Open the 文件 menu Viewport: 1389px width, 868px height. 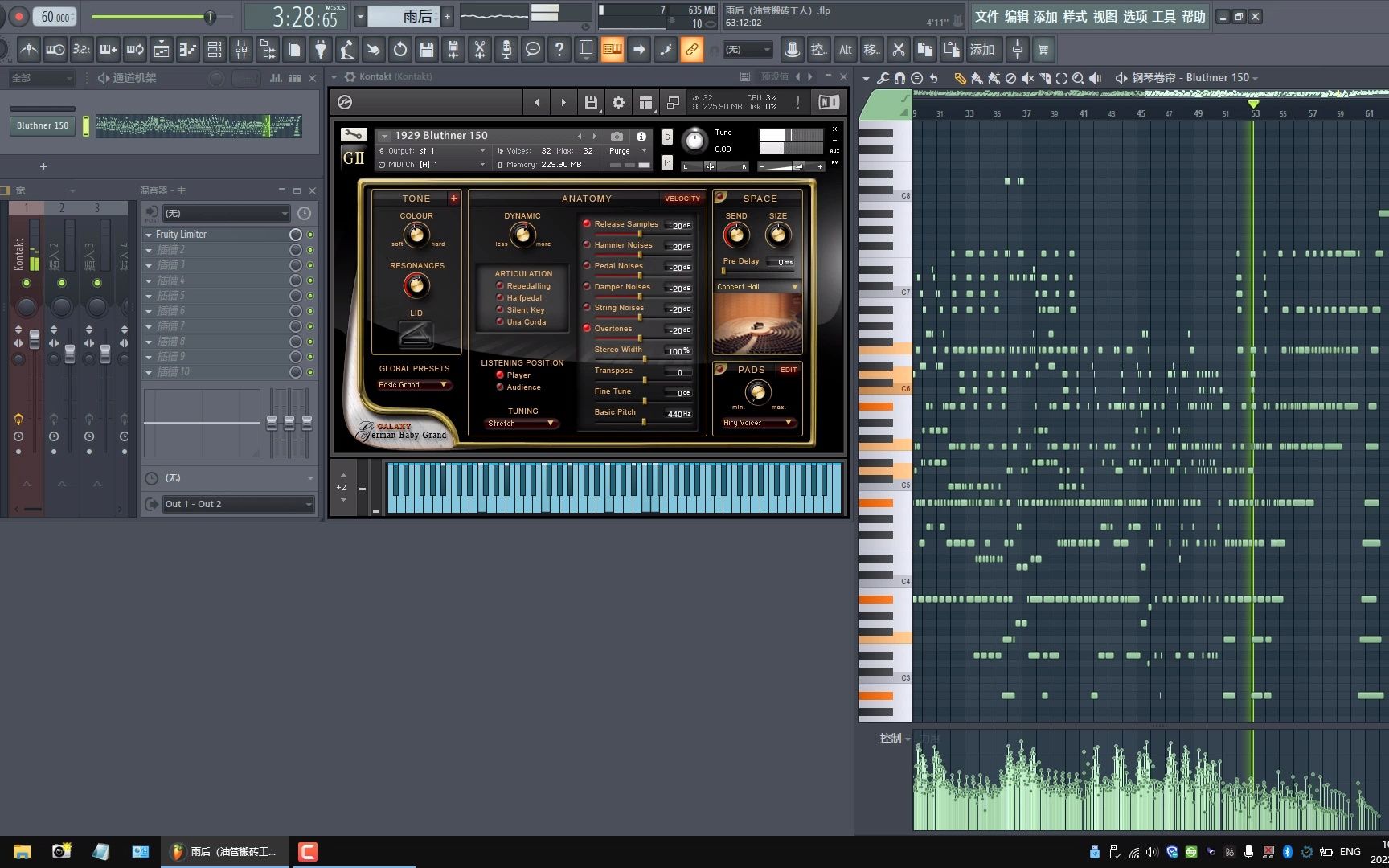point(987,17)
